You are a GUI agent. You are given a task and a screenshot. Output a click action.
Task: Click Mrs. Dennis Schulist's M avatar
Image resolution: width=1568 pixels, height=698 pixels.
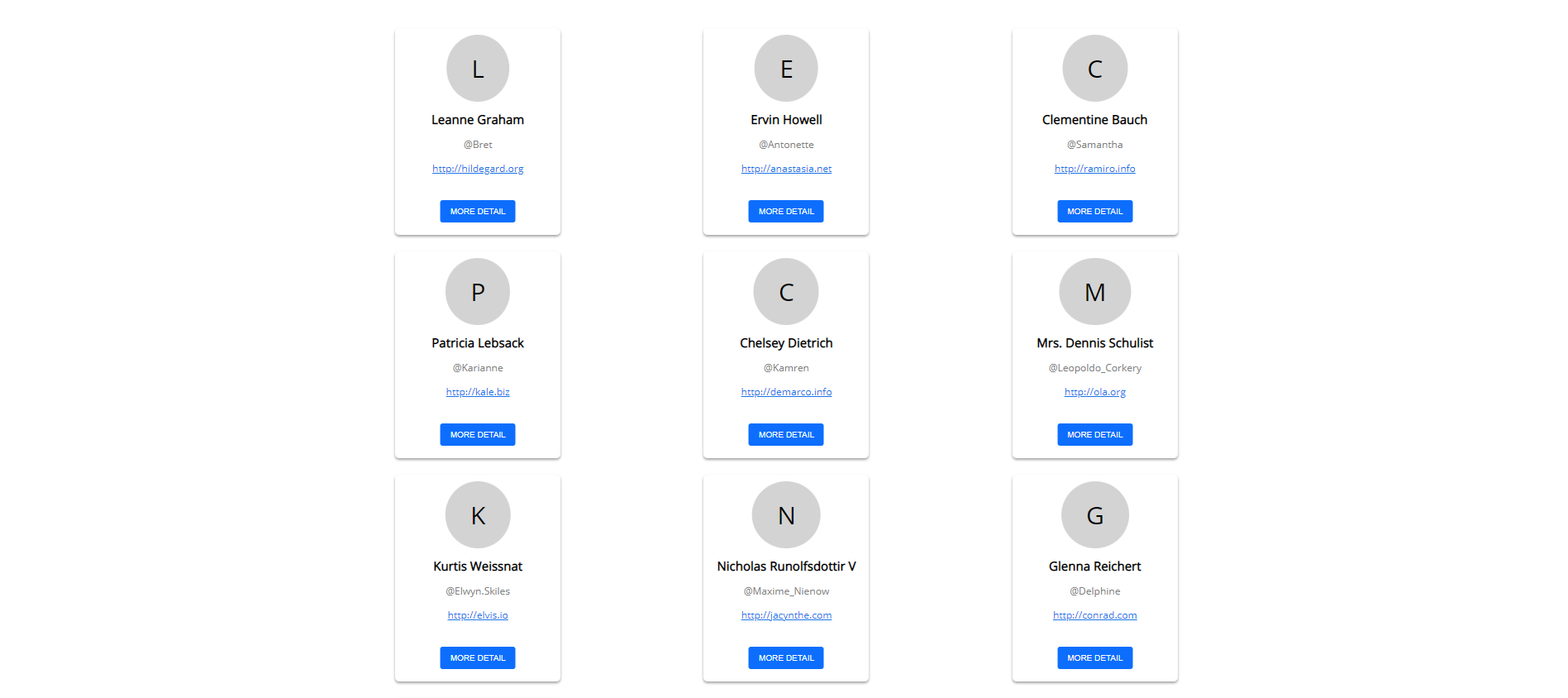coord(1094,292)
